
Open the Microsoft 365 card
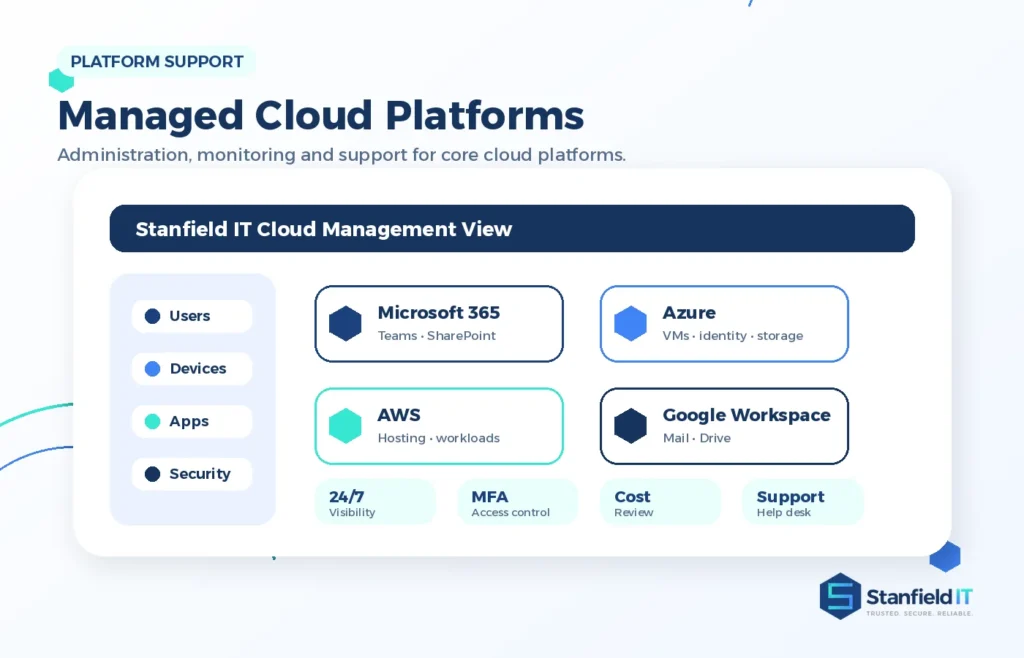(439, 324)
